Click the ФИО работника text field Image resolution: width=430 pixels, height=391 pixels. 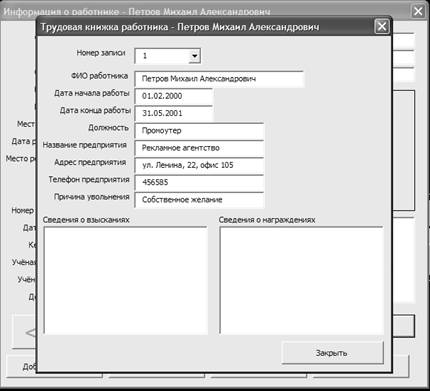point(219,79)
